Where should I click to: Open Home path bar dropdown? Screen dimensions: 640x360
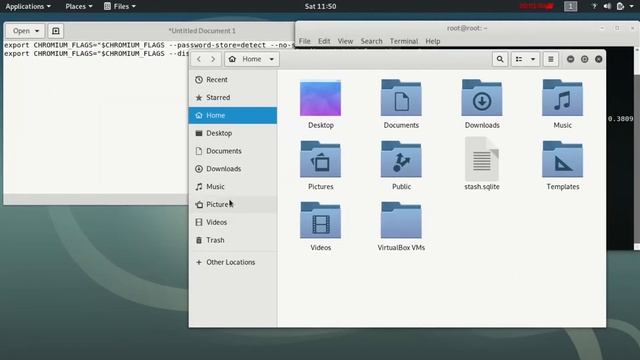[271, 59]
